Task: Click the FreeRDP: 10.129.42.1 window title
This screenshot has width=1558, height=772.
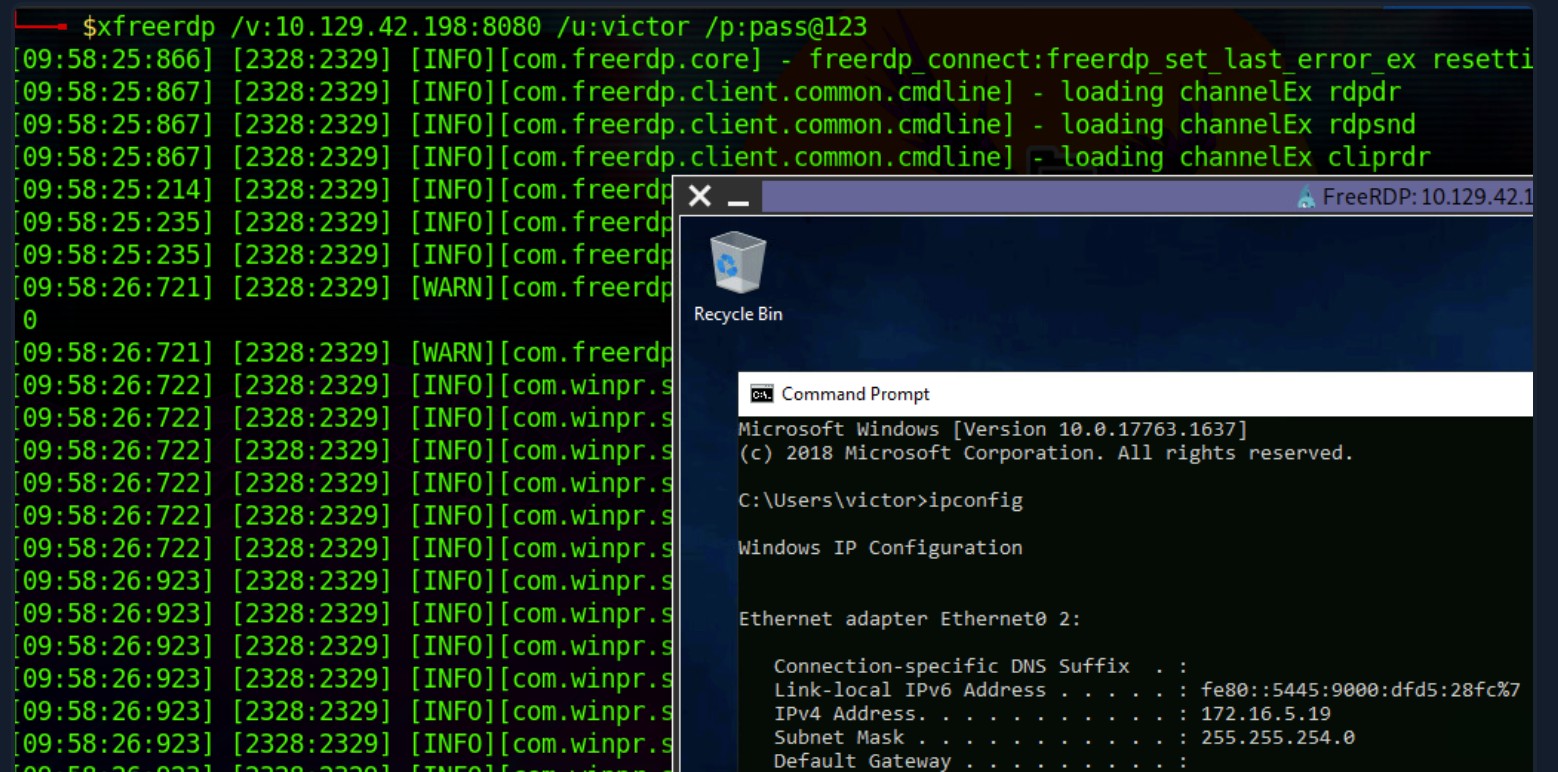Action: coord(1427,197)
